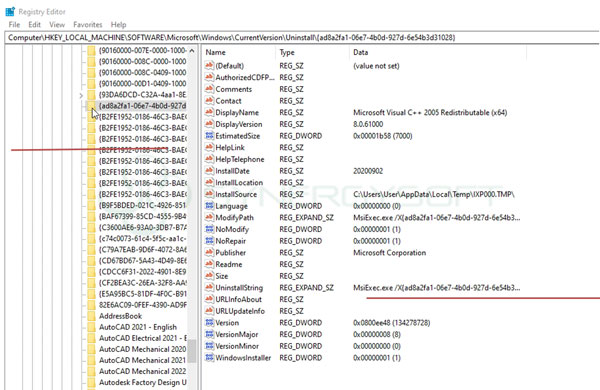Click the Version data '0x0800ee48 (134278728)'

[x=391, y=323]
